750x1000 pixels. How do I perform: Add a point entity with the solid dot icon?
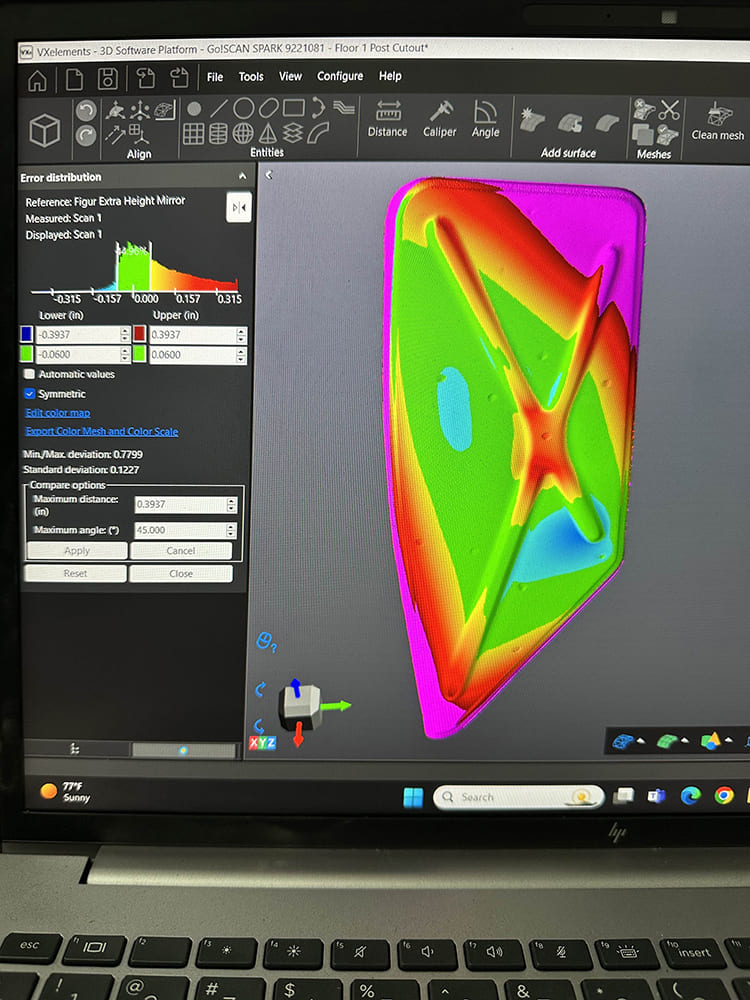coord(195,109)
